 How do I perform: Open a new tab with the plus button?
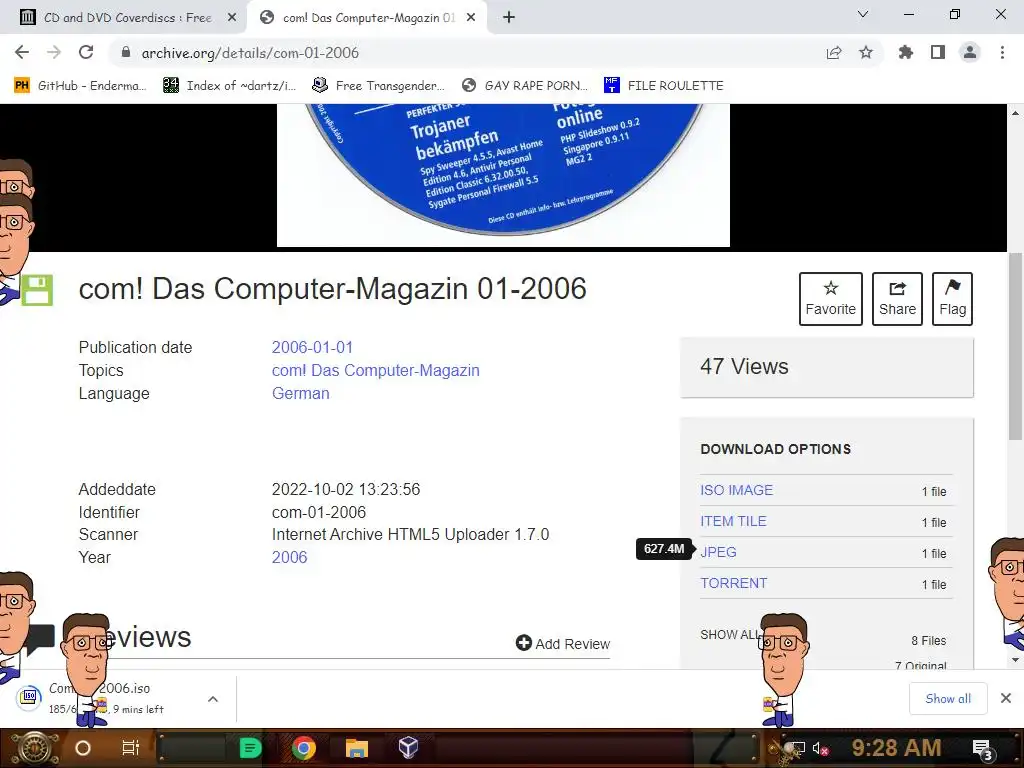(x=509, y=18)
